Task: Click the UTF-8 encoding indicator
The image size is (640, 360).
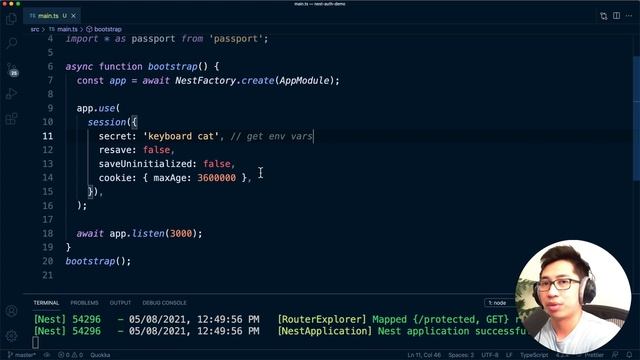Action: pos(490,355)
